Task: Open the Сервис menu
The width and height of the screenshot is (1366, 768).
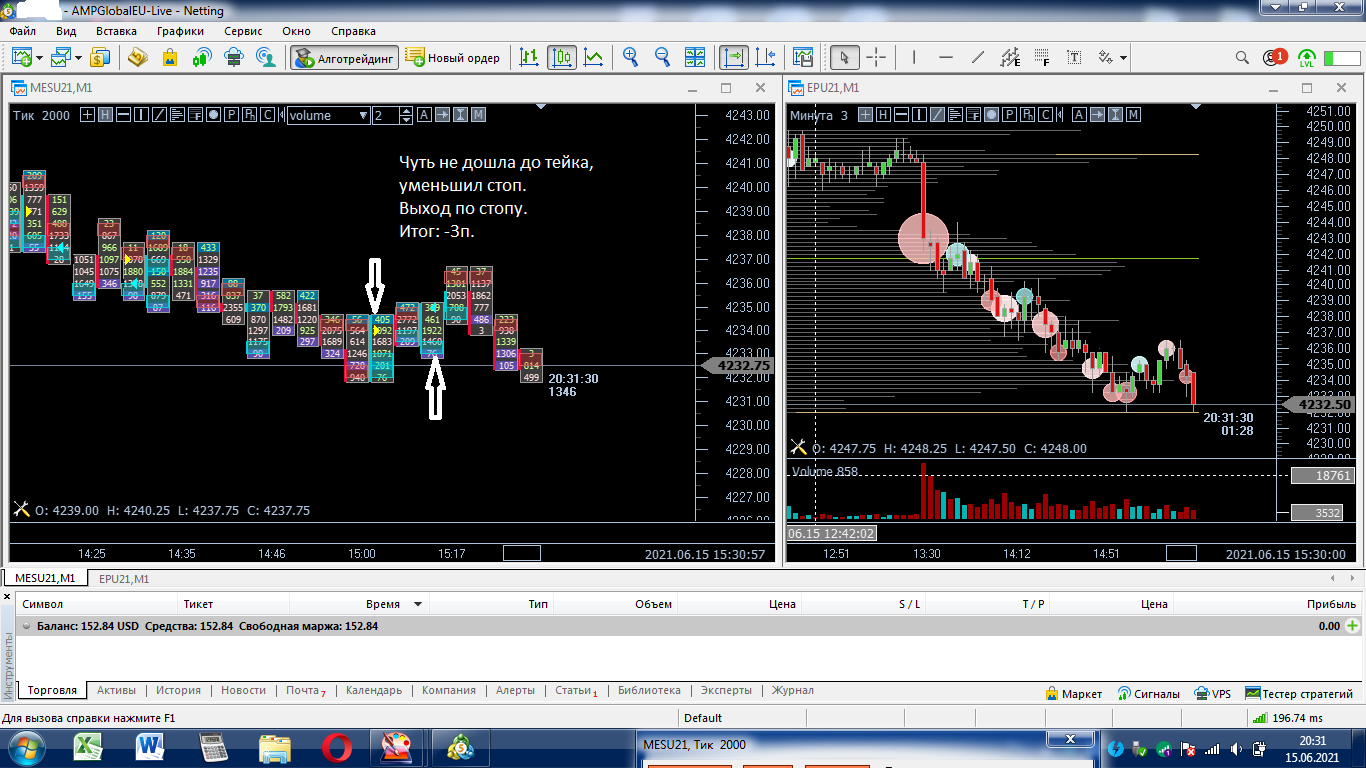Action: tap(243, 31)
